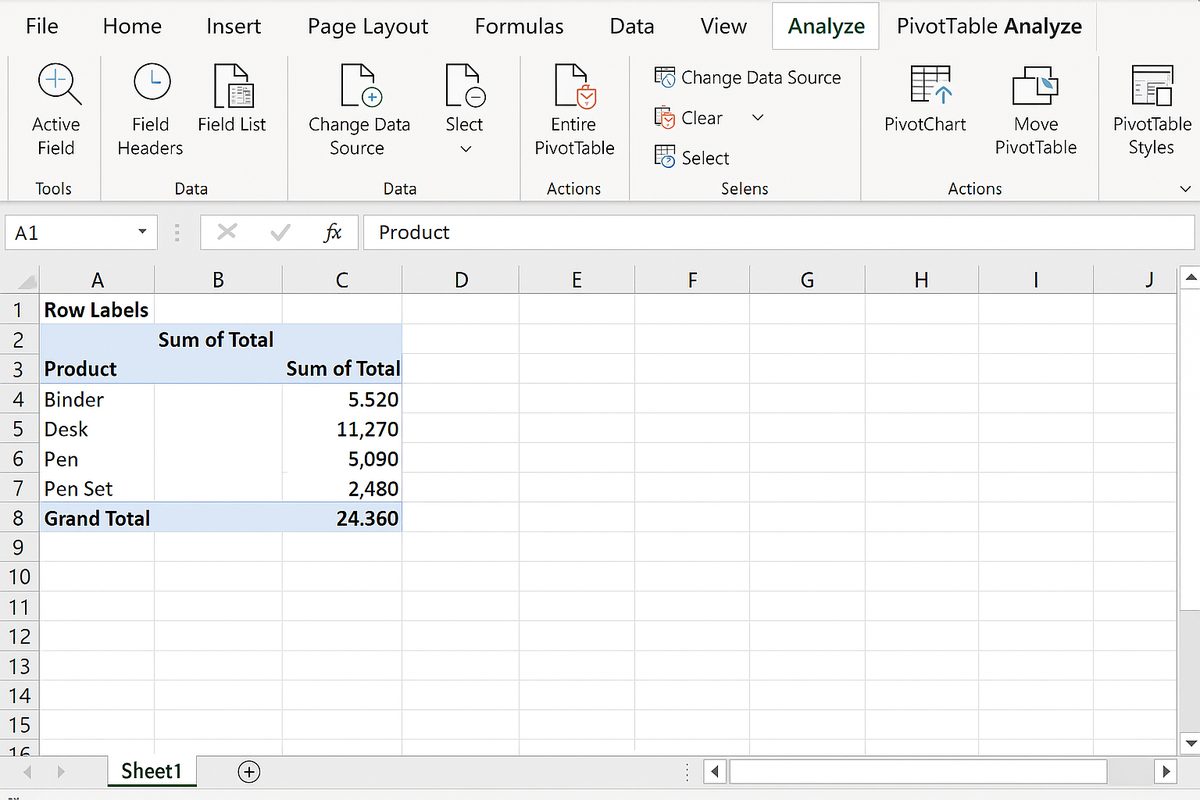Viewport: 1200px width, 800px height.
Task: Select column D header
Action: 460,280
